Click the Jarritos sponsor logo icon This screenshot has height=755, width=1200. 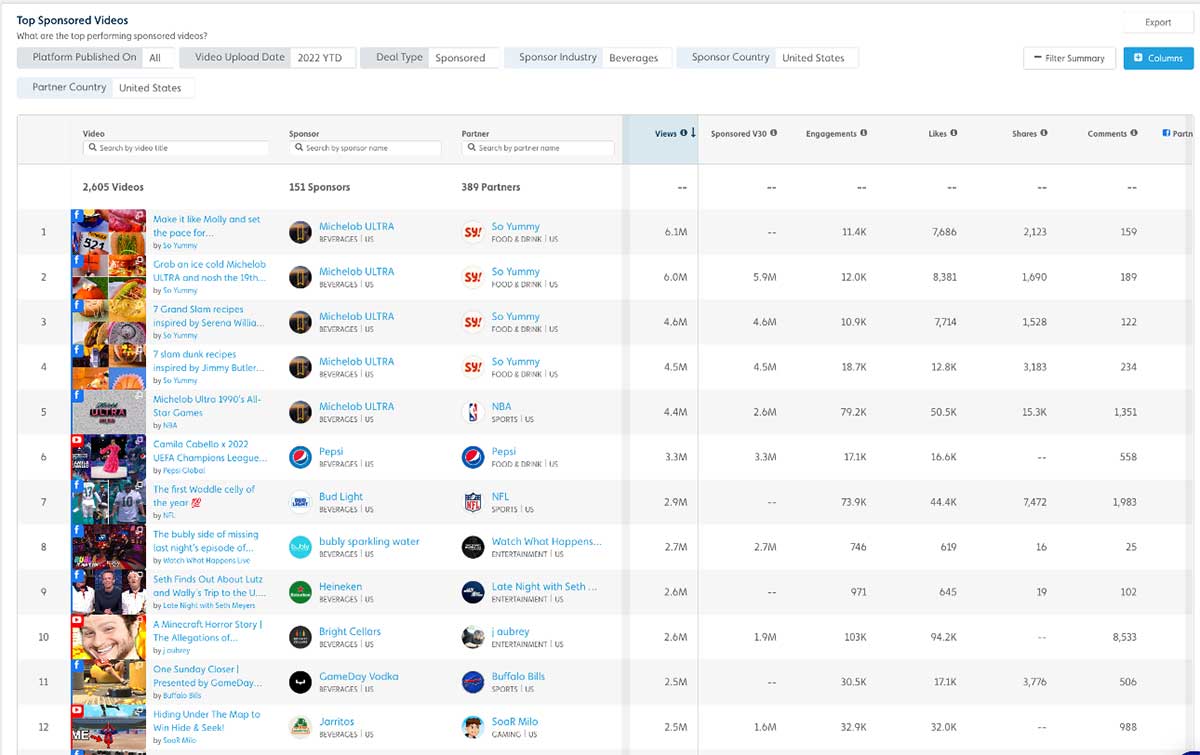click(x=300, y=727)
